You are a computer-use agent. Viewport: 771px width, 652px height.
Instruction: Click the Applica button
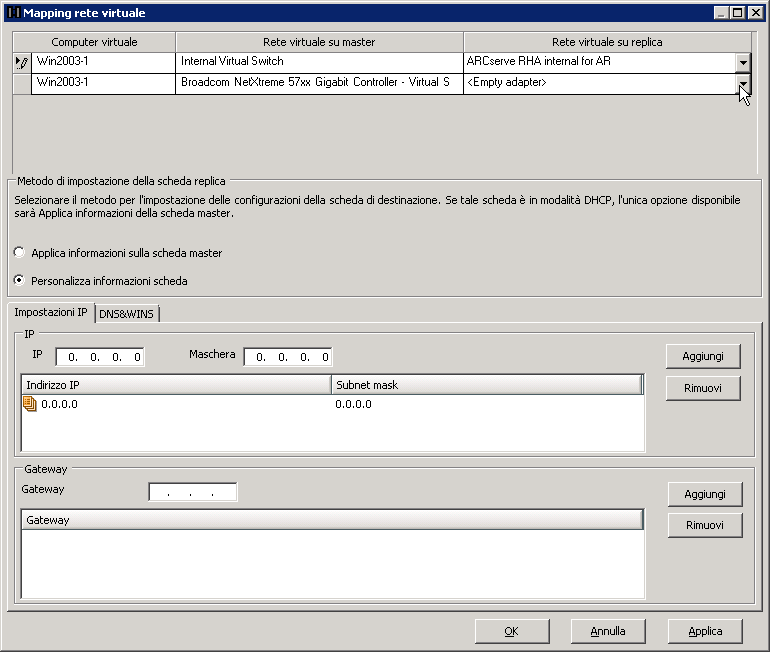705,631
